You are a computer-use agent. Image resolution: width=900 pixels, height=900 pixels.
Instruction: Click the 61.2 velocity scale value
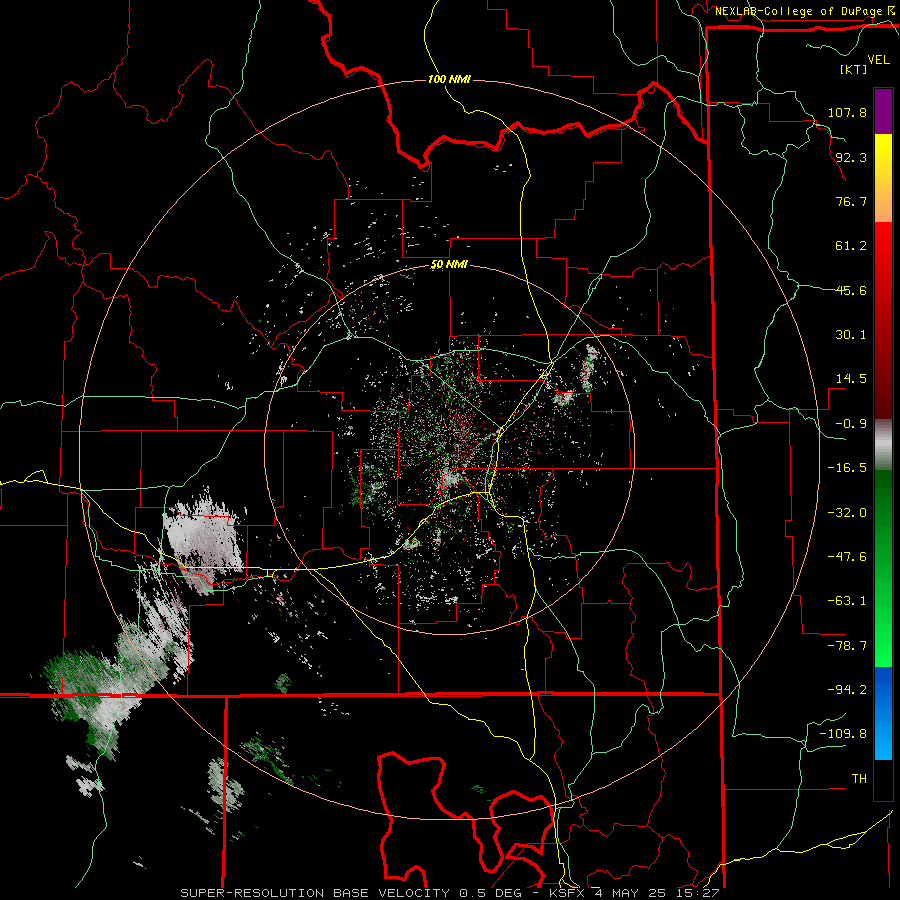[851, 246]
